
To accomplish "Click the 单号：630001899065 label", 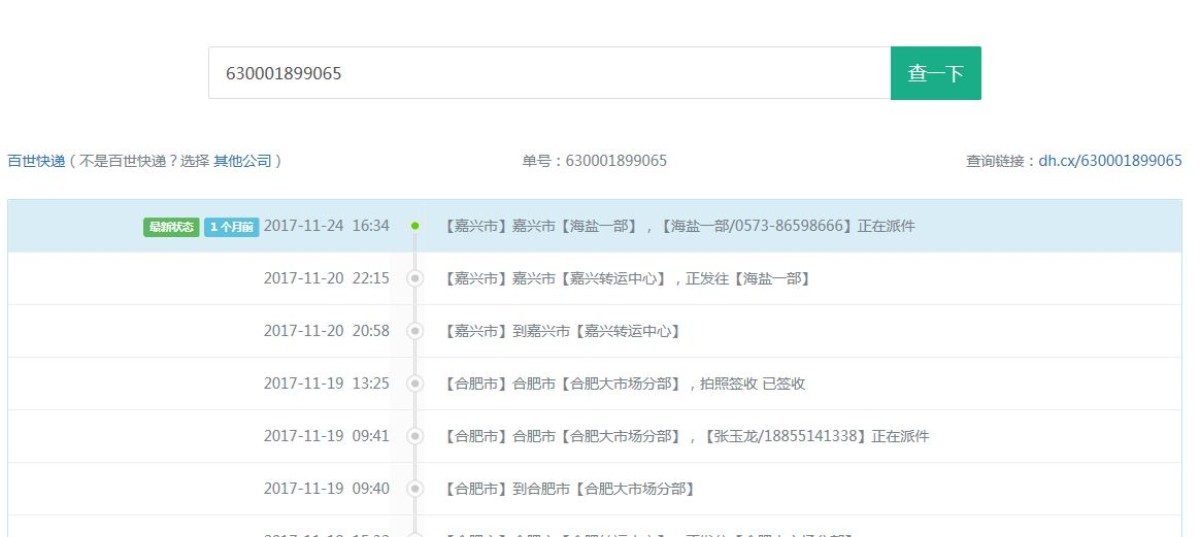I will click(594, 161).
